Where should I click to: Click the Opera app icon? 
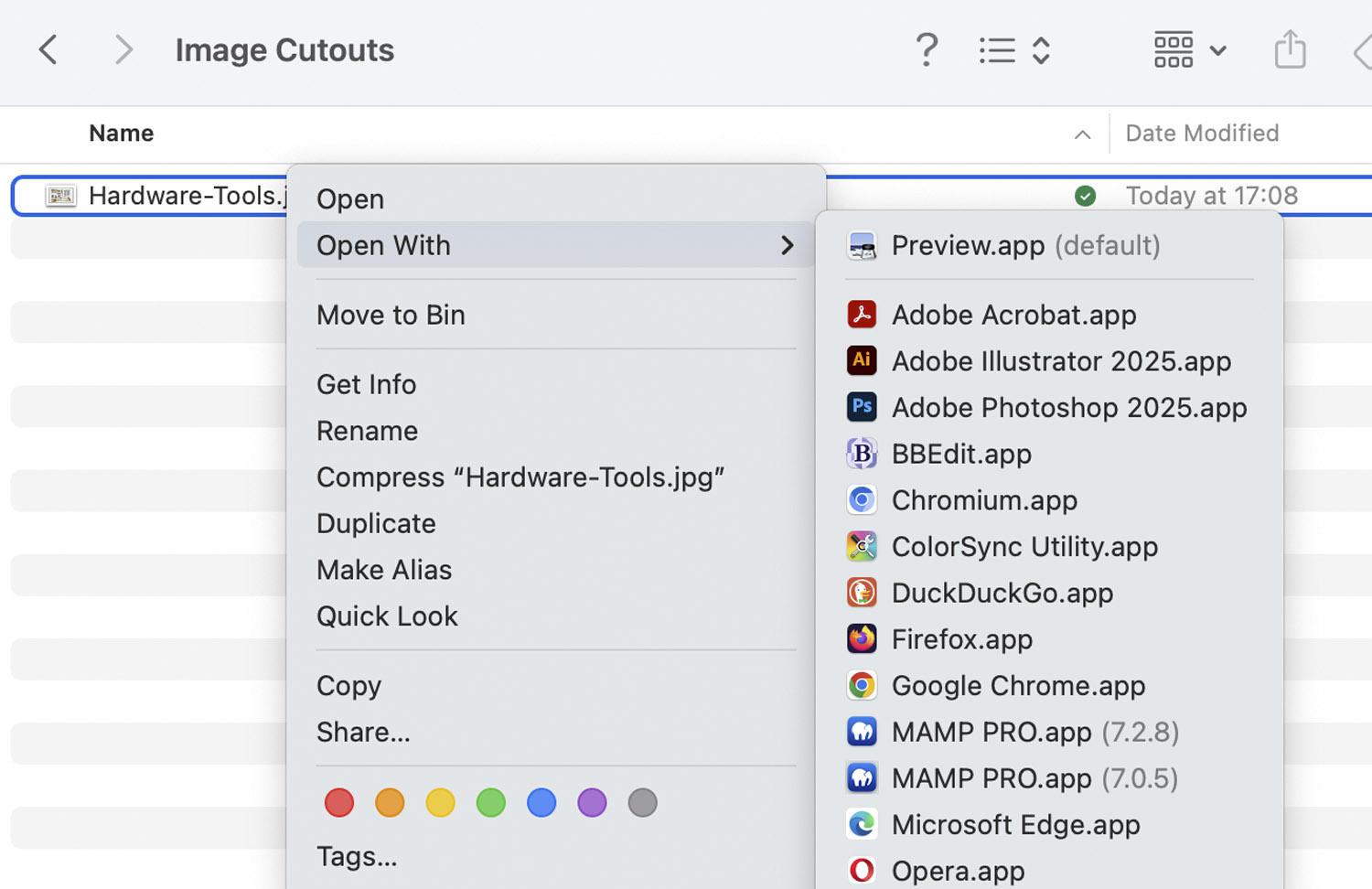(862, 871)
